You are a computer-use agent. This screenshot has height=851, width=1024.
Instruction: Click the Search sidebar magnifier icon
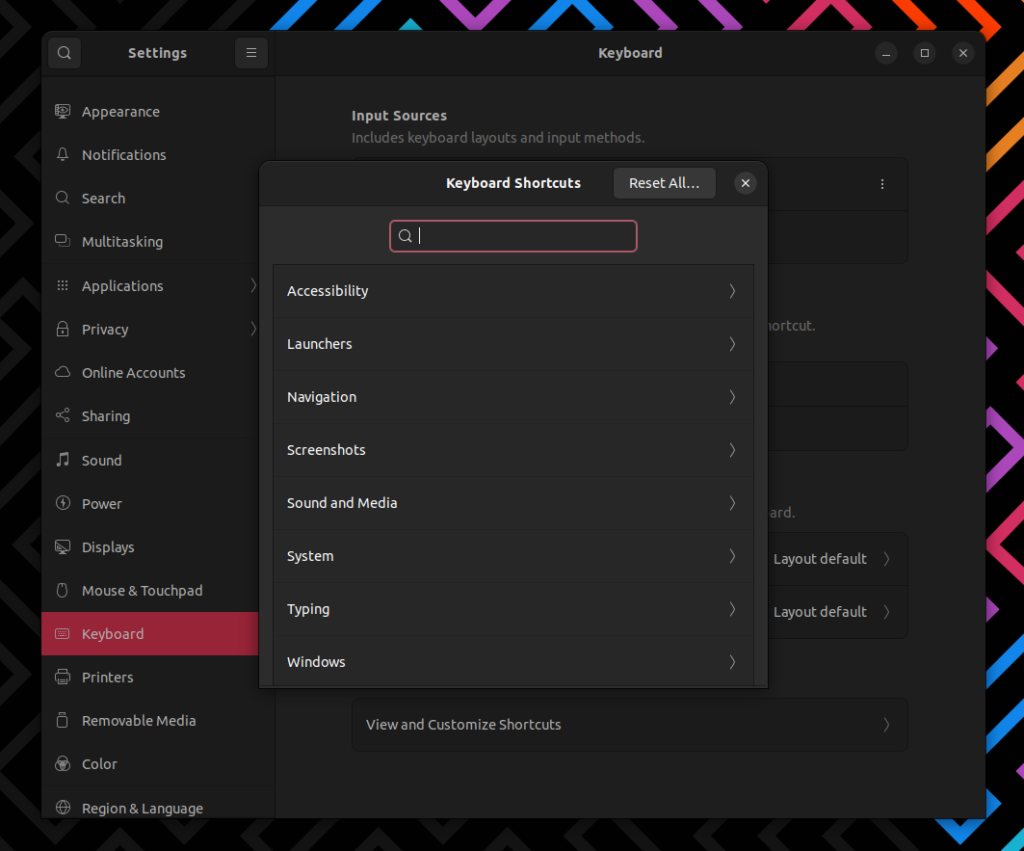pos(63,198)
